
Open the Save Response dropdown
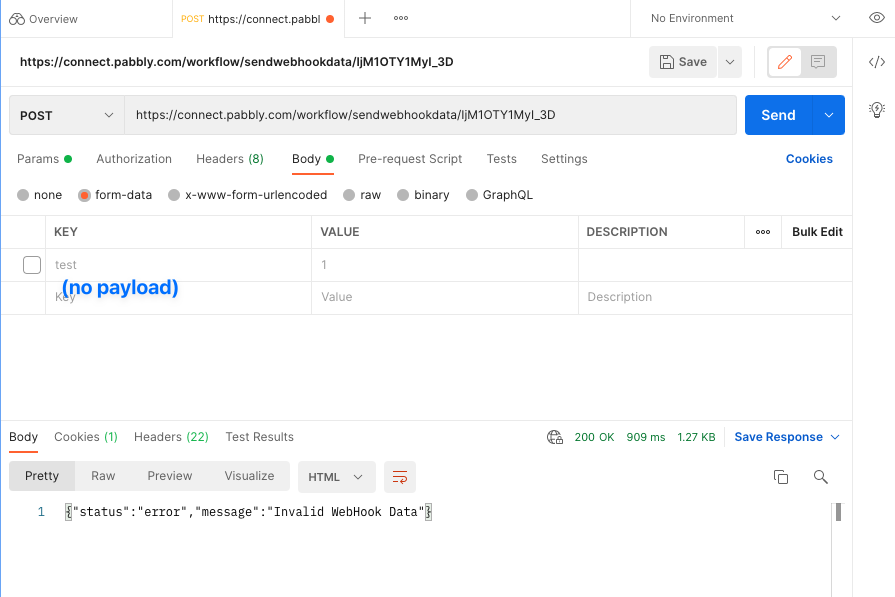click(787, 437)
